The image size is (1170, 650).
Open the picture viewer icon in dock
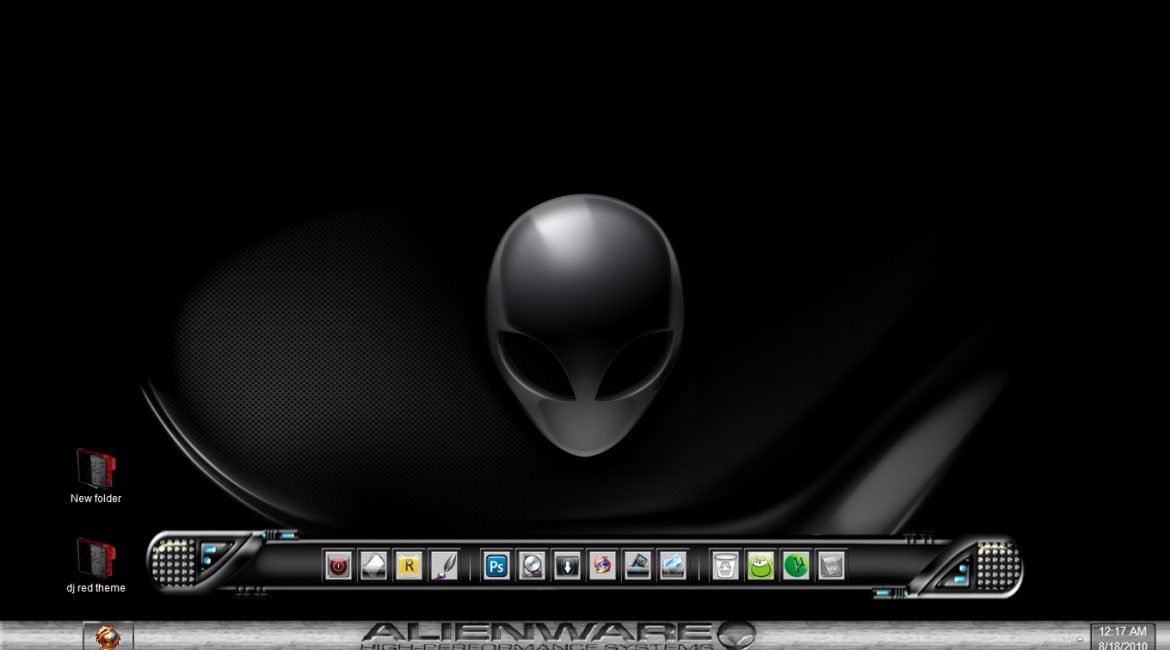point(637,566)
